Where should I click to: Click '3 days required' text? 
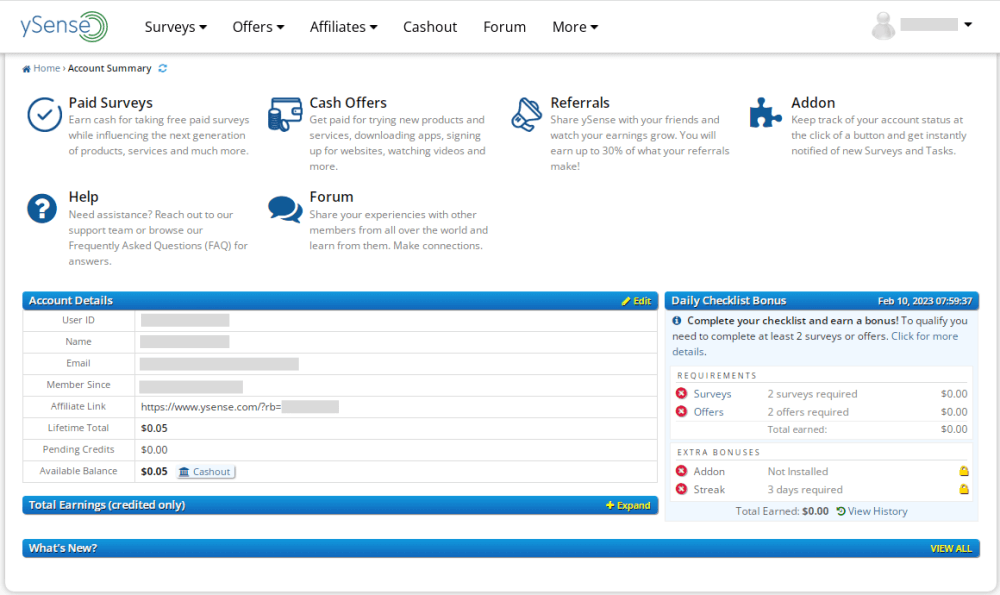coord(805,490)
